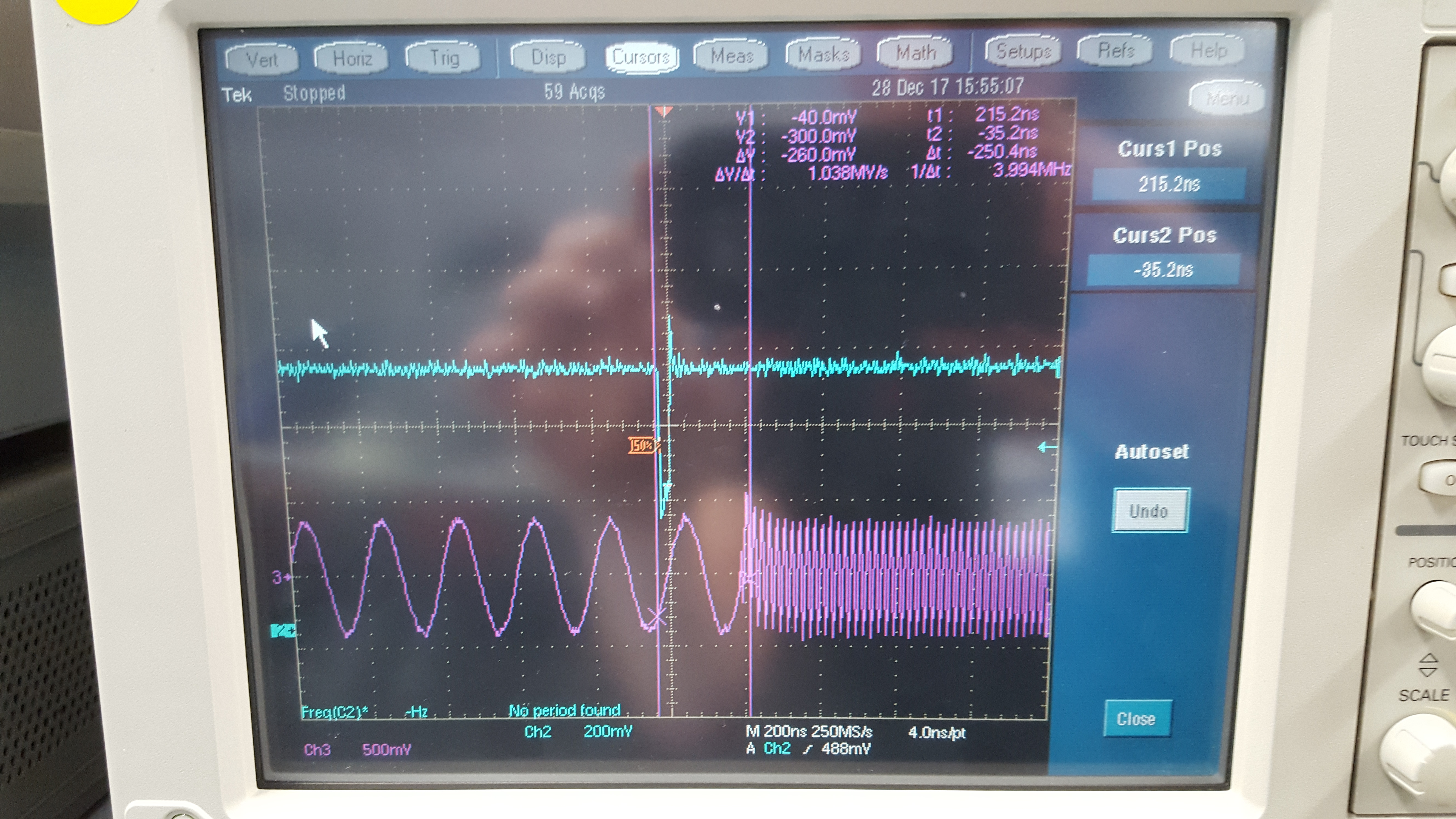Click the channel 2 ground reference marker
The image size is (1456, 819).
coord(283,630)
